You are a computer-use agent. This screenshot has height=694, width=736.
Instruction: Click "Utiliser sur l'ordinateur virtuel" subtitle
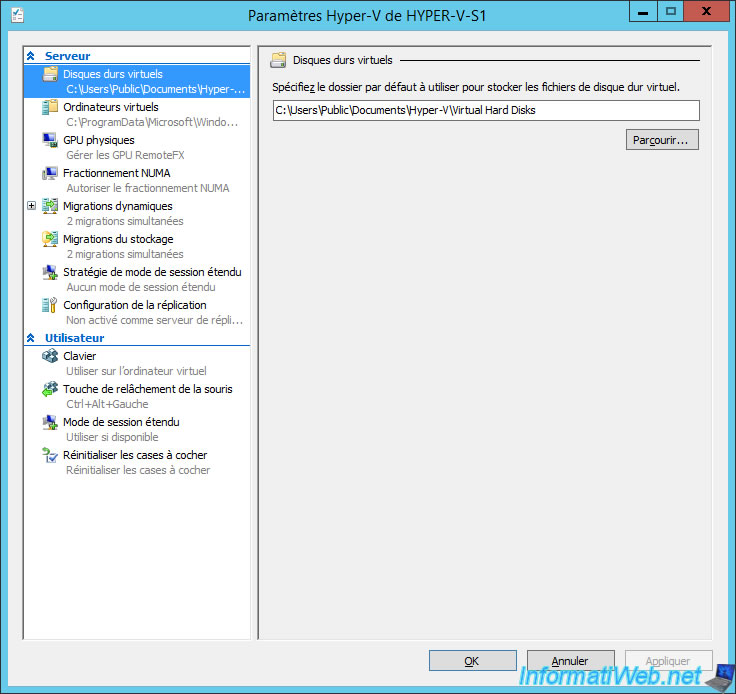[136, 371]
